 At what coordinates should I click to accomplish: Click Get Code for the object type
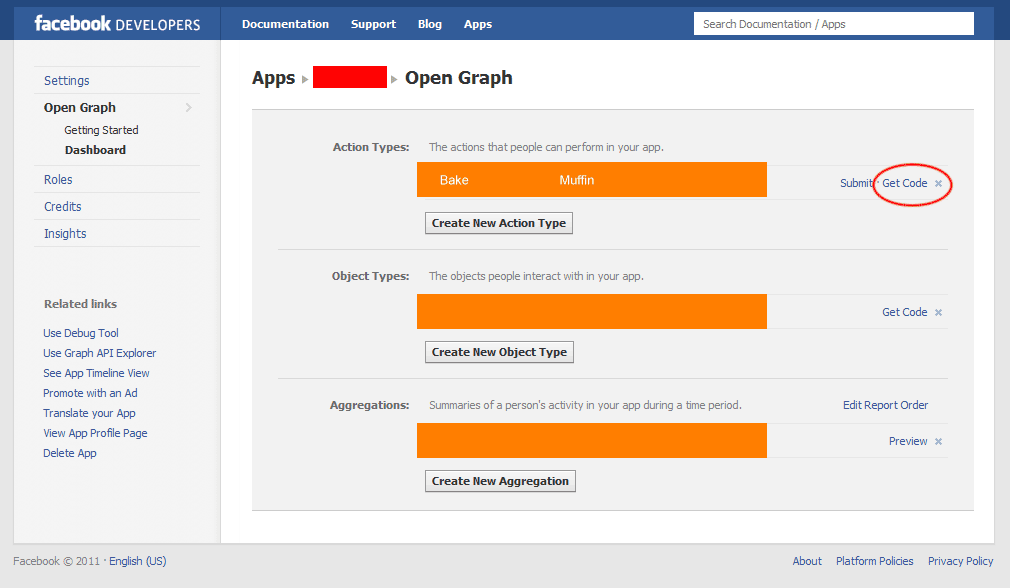(904, 312)
